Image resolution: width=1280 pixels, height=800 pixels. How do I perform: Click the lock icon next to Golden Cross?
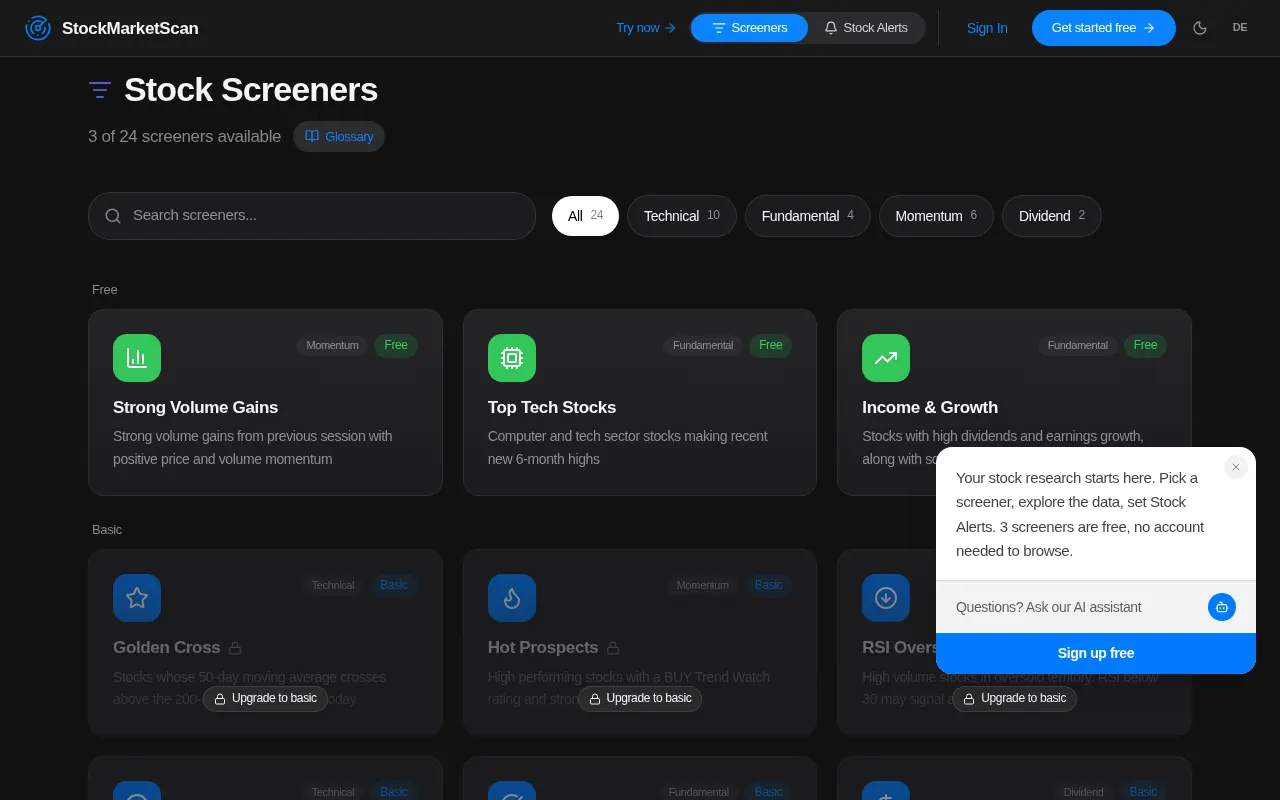(235, 648)
